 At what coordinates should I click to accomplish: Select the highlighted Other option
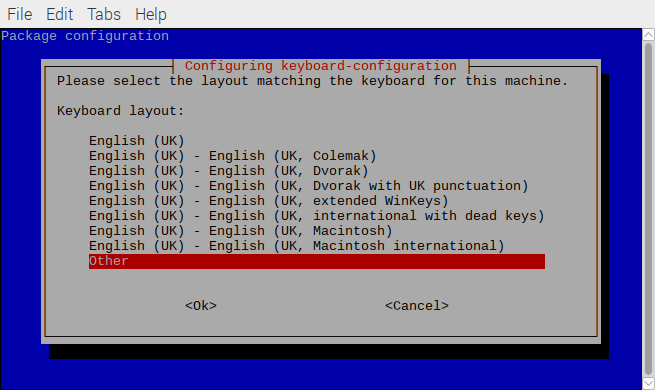coord(317,261)
